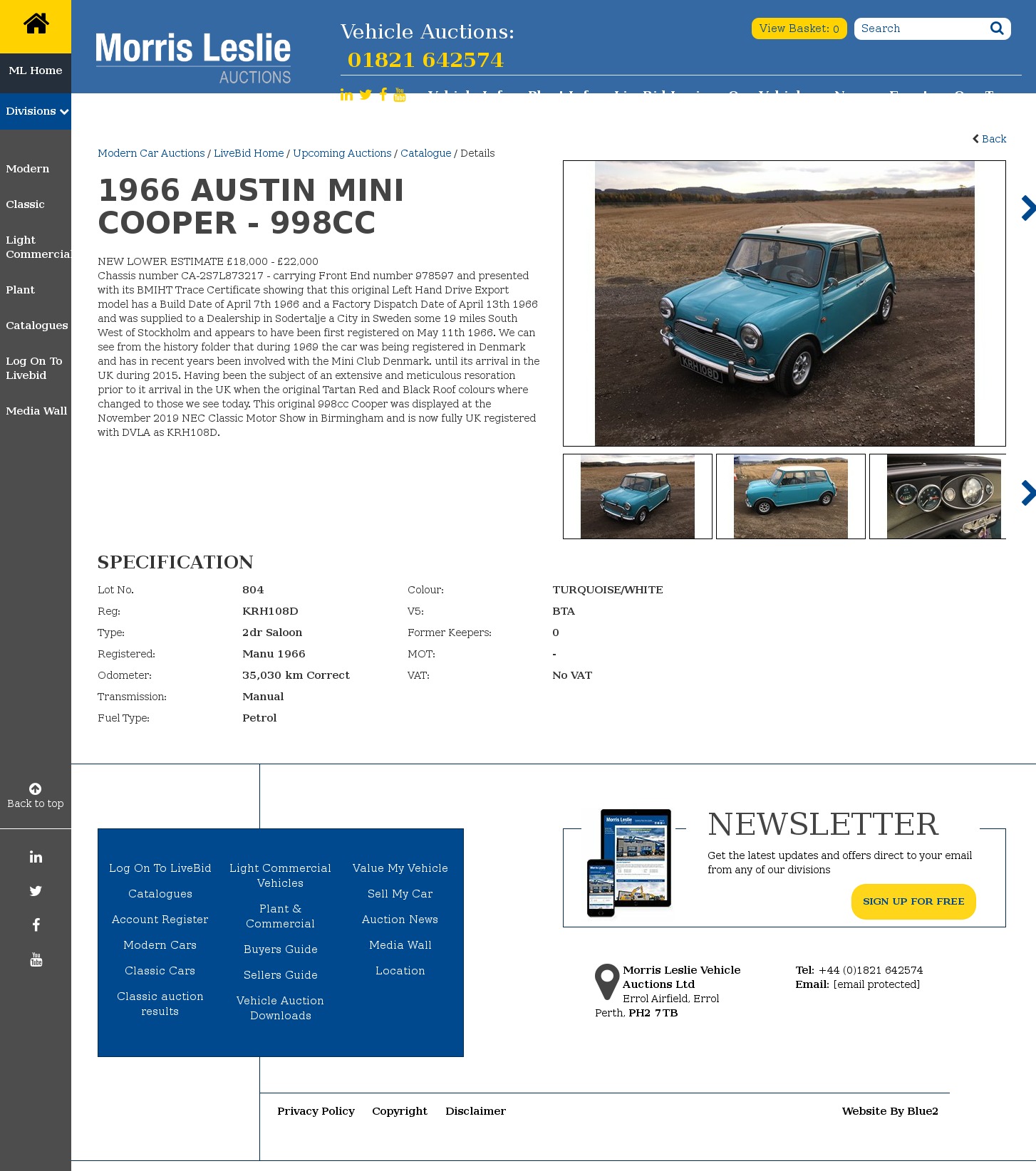This screenshot has width=1036, height=1171.
Task: Open YouTube icon in left sidebar
Action: point(36,959)
